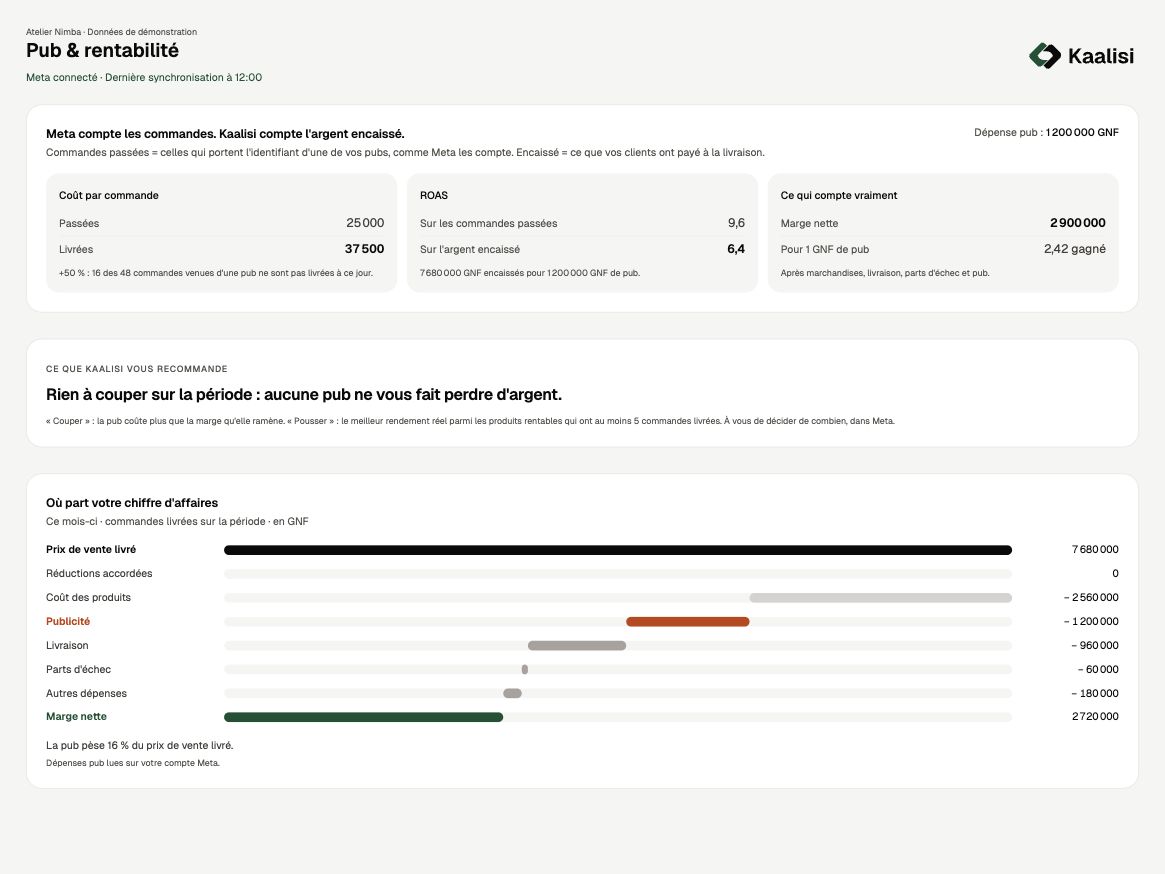
Task: Click the Rien à couper recommendation headline
Action: 304,395
